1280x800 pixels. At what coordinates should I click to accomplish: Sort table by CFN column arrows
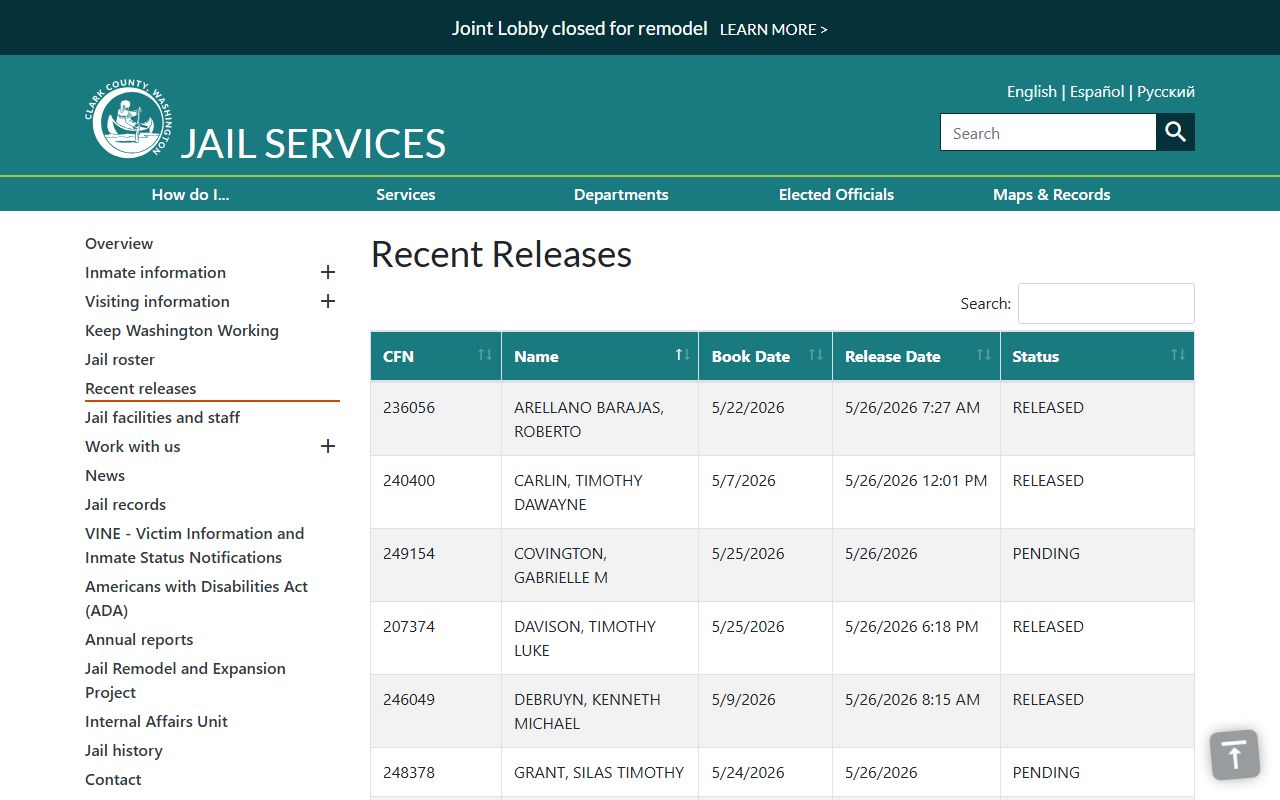tap(485, 356)
